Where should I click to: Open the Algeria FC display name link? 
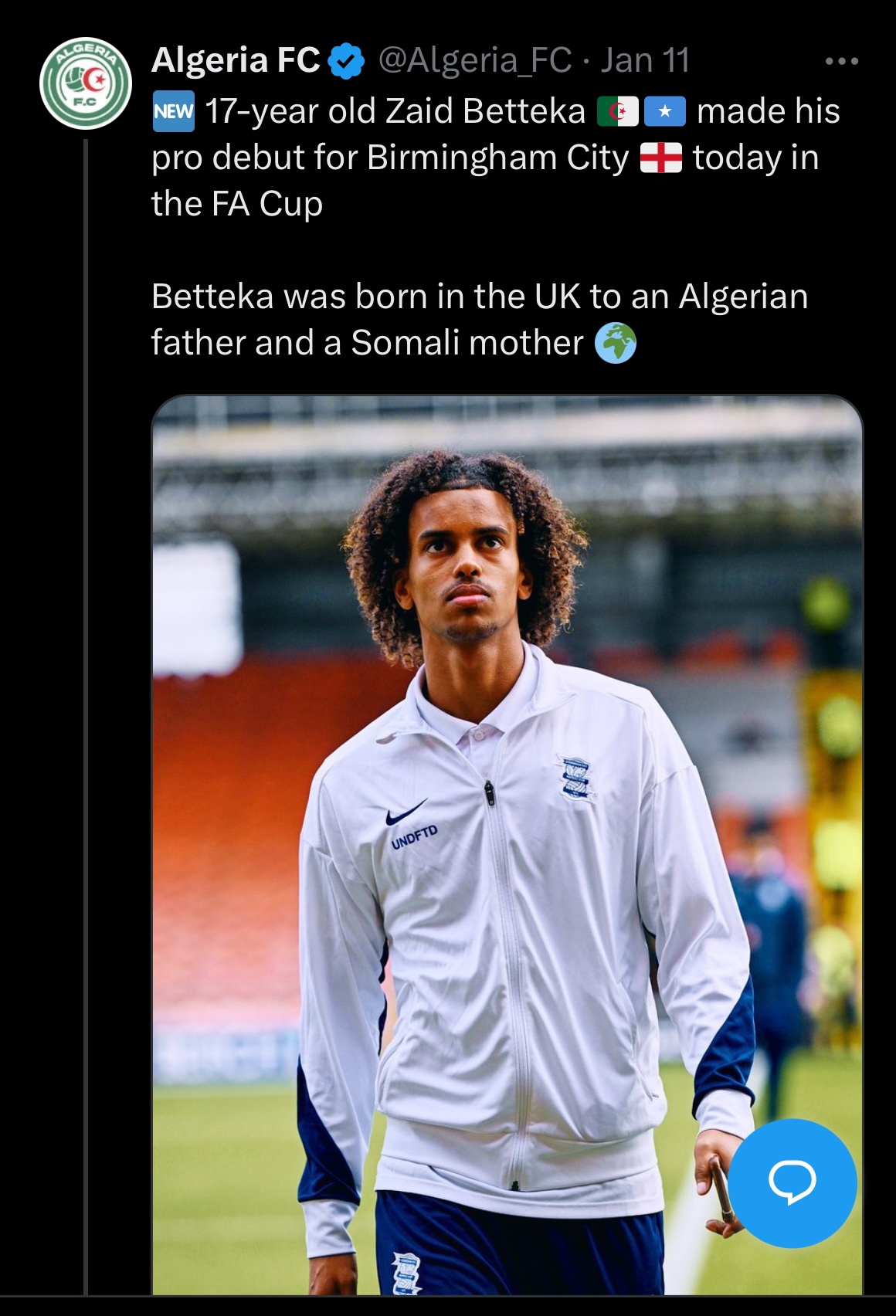[236, 60]
